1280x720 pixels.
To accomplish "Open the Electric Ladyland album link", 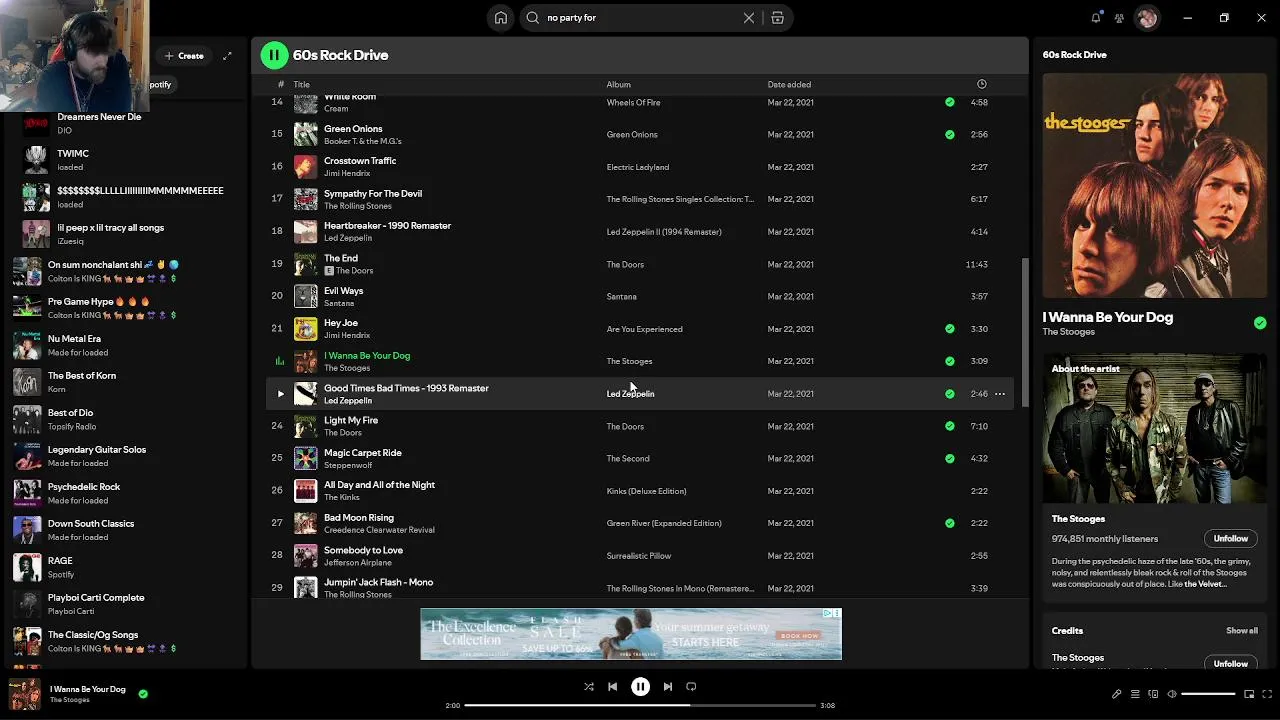I will coord(638,167).
